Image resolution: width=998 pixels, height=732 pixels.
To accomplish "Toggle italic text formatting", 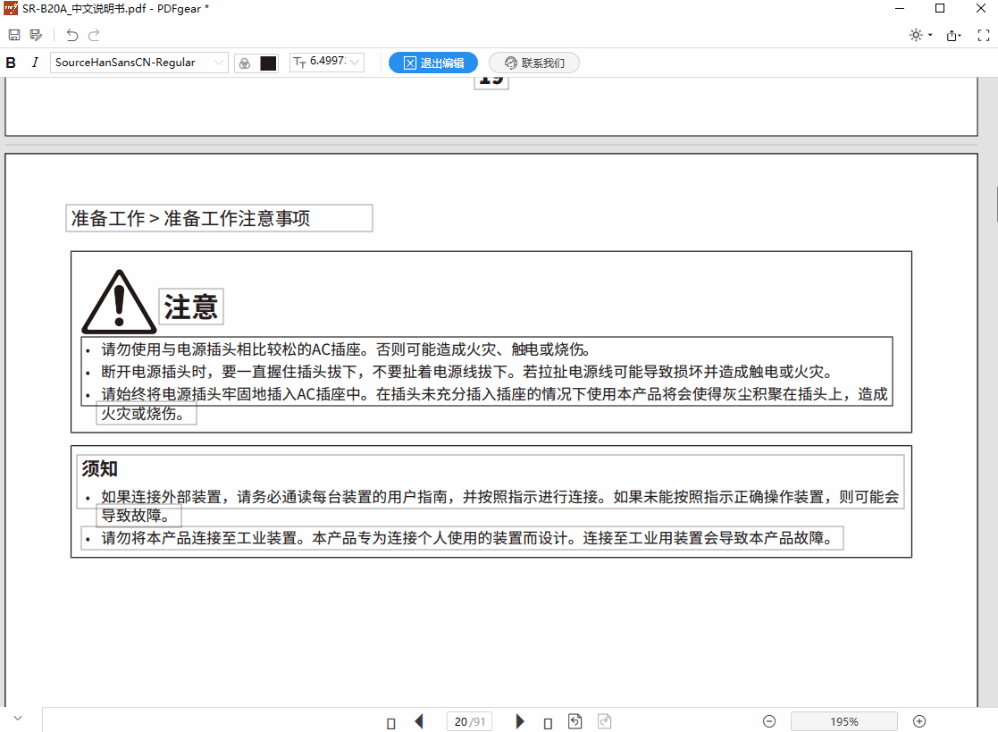I will 35,63.
